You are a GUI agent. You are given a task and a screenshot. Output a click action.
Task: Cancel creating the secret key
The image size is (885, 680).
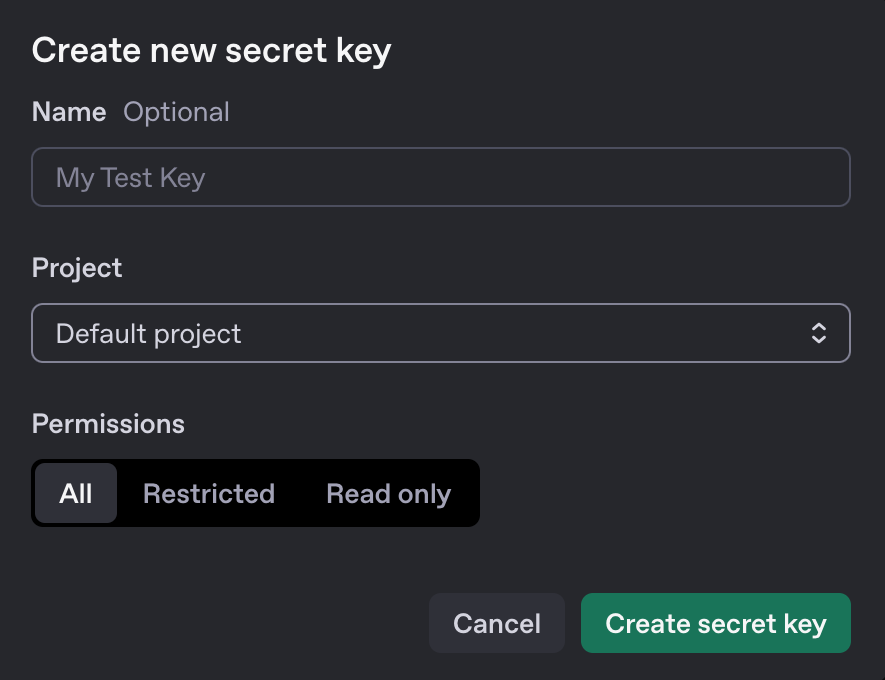(496, 622)
